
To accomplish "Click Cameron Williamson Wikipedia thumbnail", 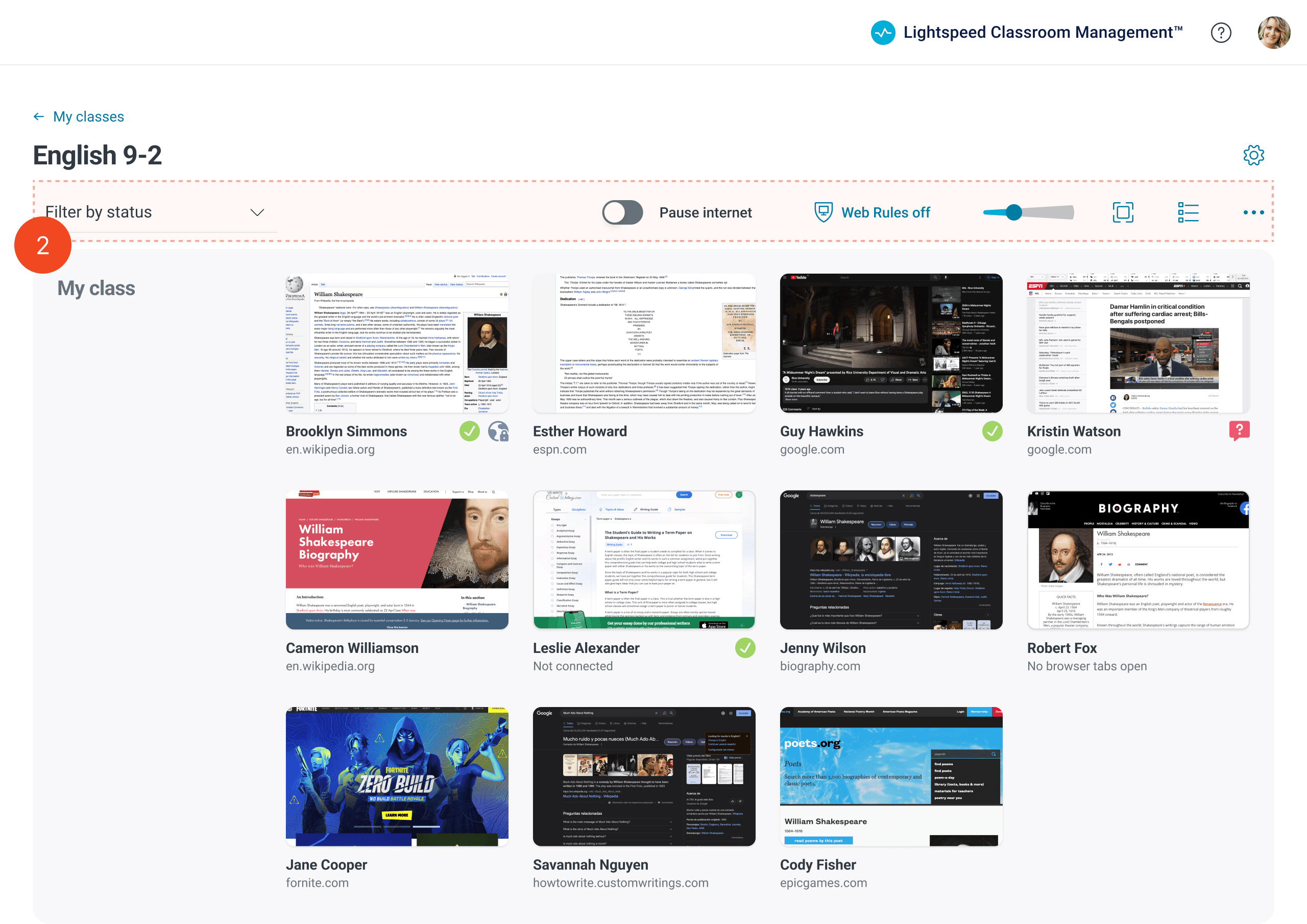I will click(x=395, y=560).
